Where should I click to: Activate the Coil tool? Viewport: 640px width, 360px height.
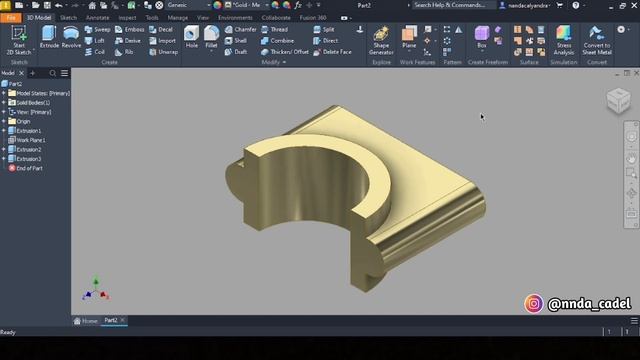[x=95, y=52]
